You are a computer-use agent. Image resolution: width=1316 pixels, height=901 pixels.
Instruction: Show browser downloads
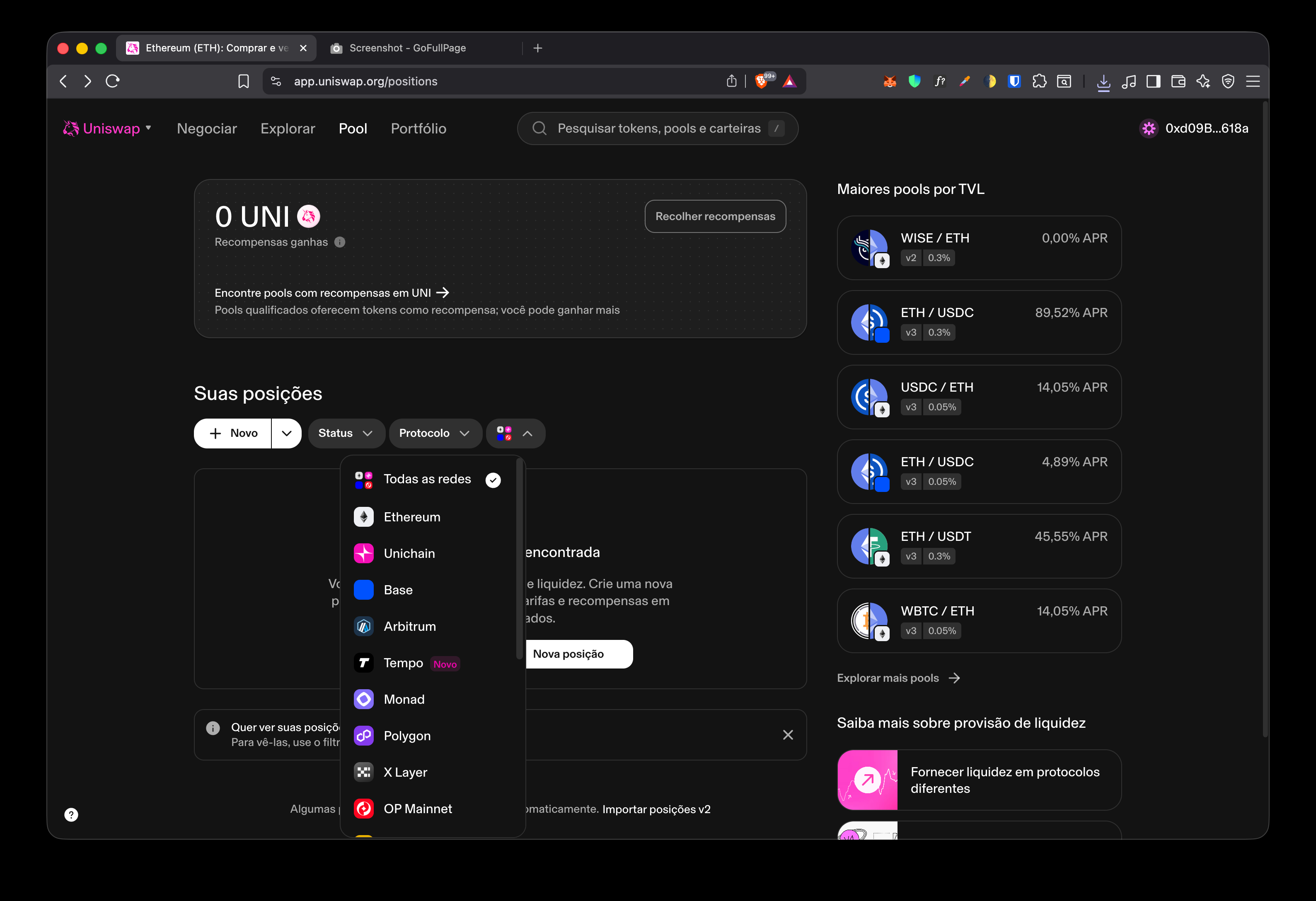tap(1104, 82)
